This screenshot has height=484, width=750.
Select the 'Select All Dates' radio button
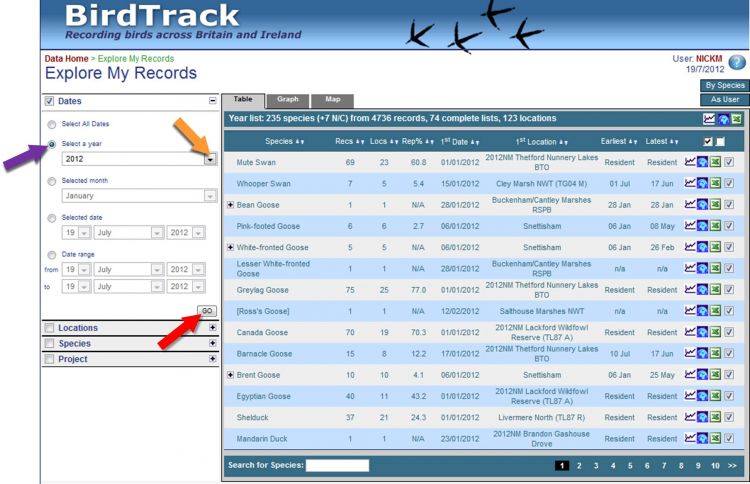point(52,124)
